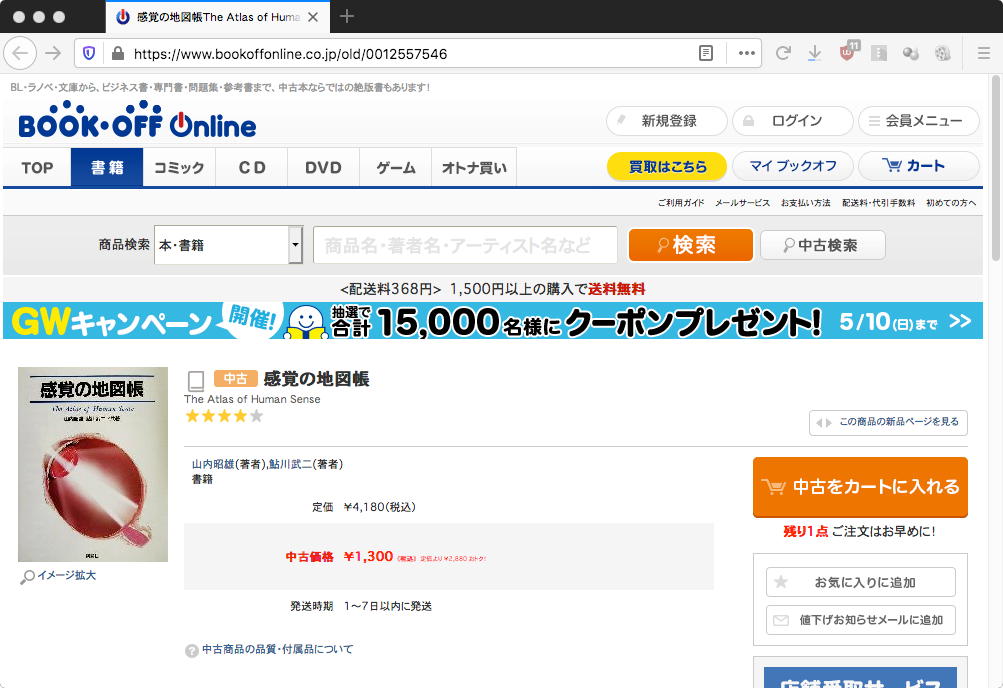The image size is (1003, 688).
Task: Click the uBlock Origin extension icon
Action: click(x=848, y=52)
